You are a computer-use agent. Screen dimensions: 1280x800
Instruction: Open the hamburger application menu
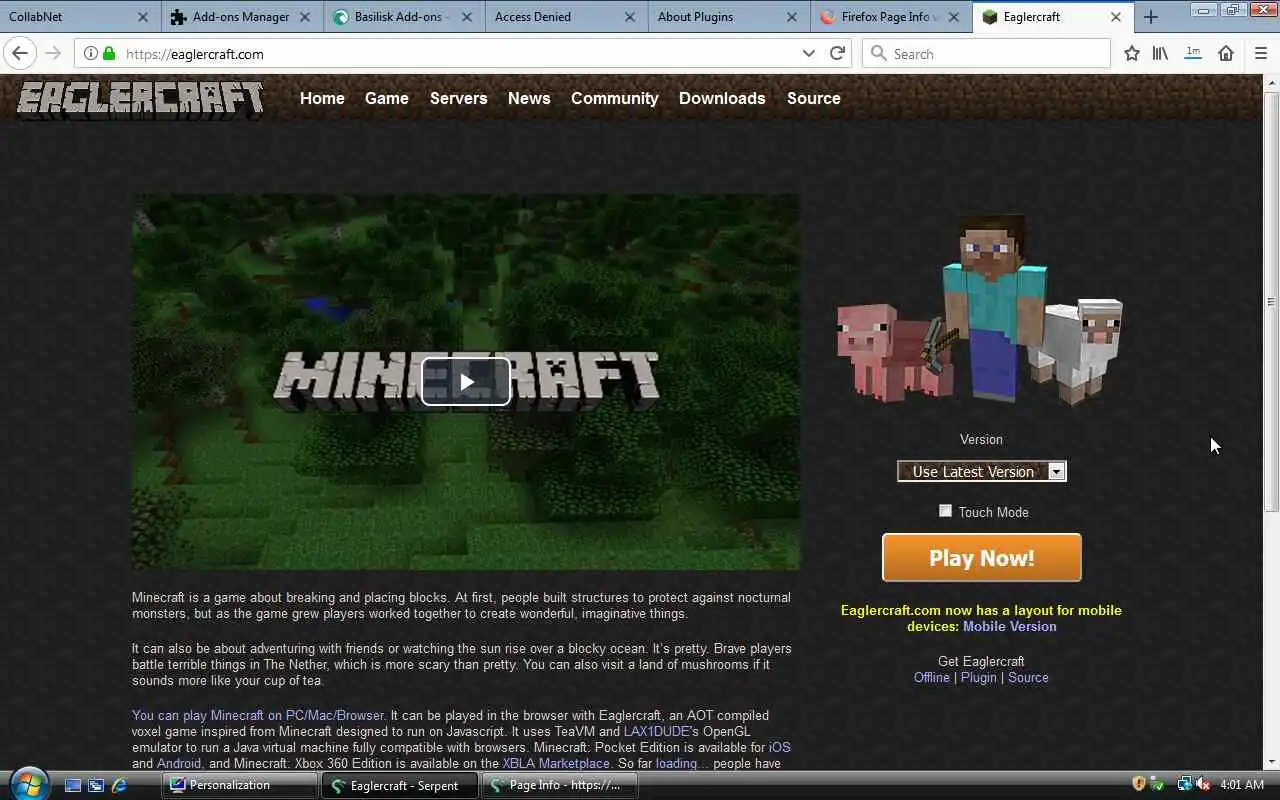tap(1260, 54)
